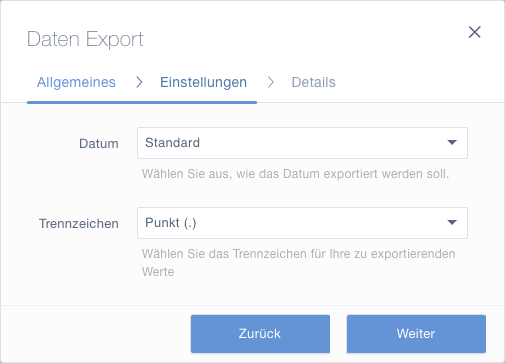
Task: Click the Standard value text
Action: click(x=172, y=143)
